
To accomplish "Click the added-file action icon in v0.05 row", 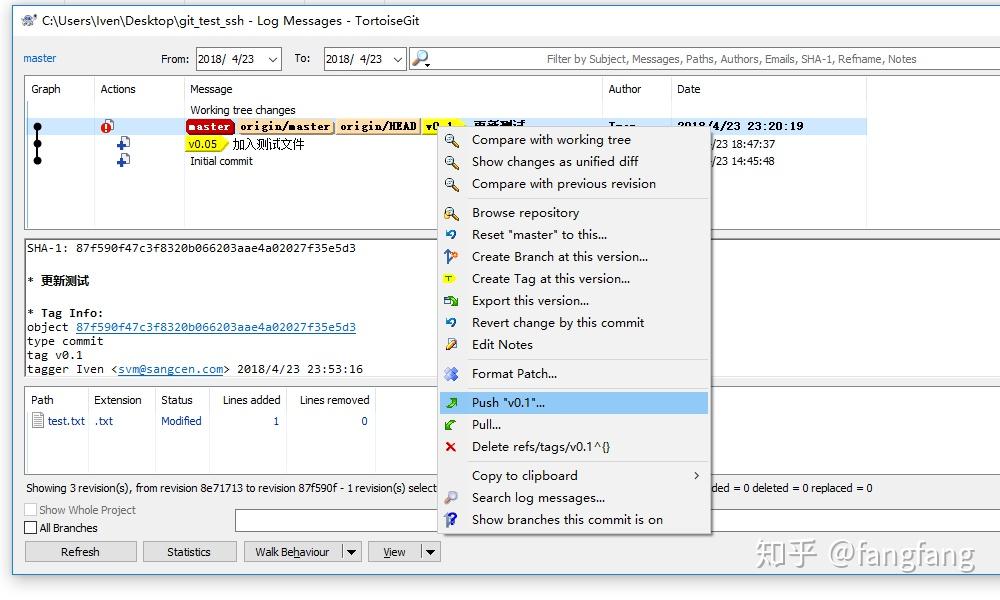I will [x=124, y=143].
